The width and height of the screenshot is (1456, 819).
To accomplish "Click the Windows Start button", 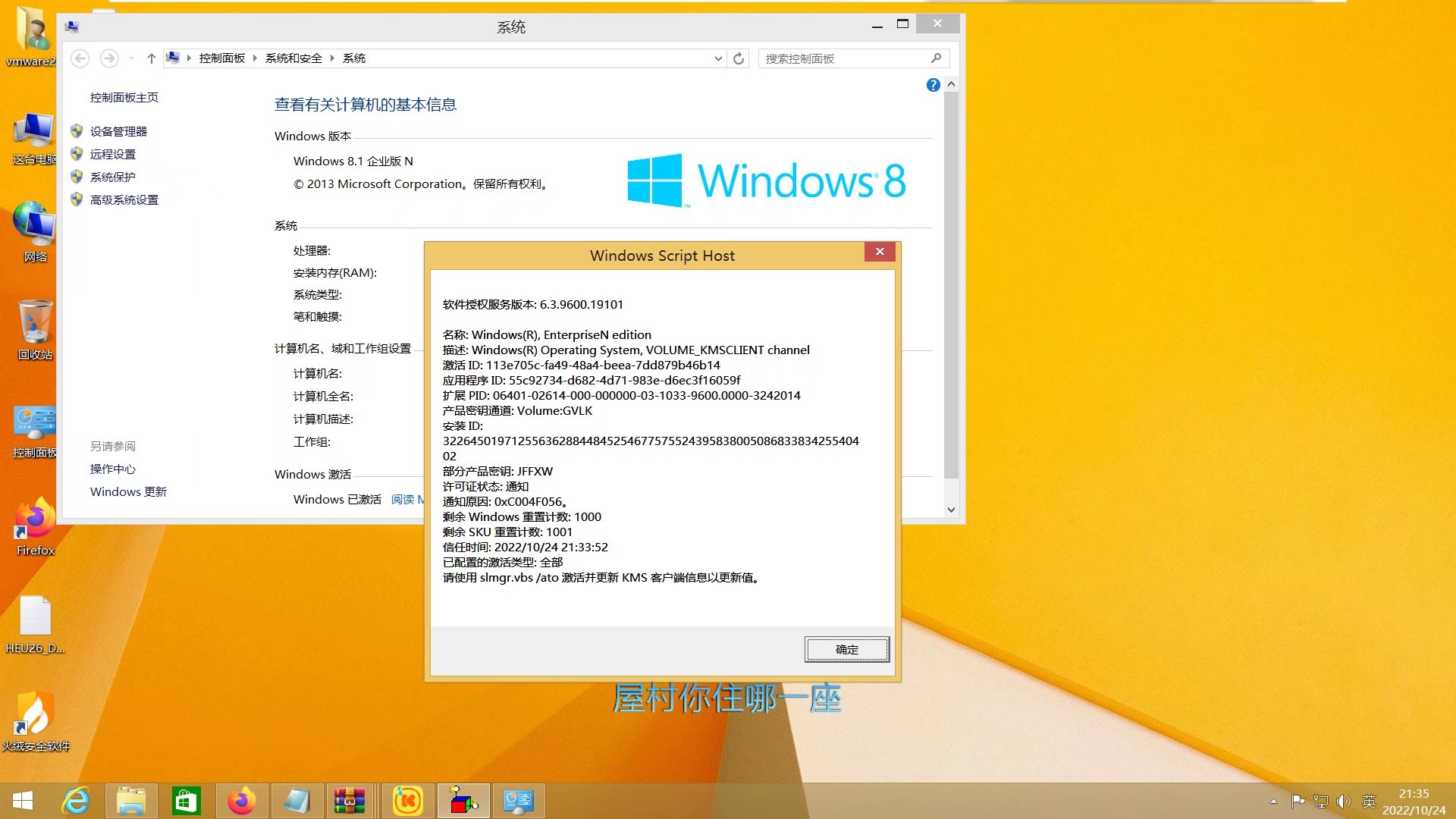I will tap(23, 800).
